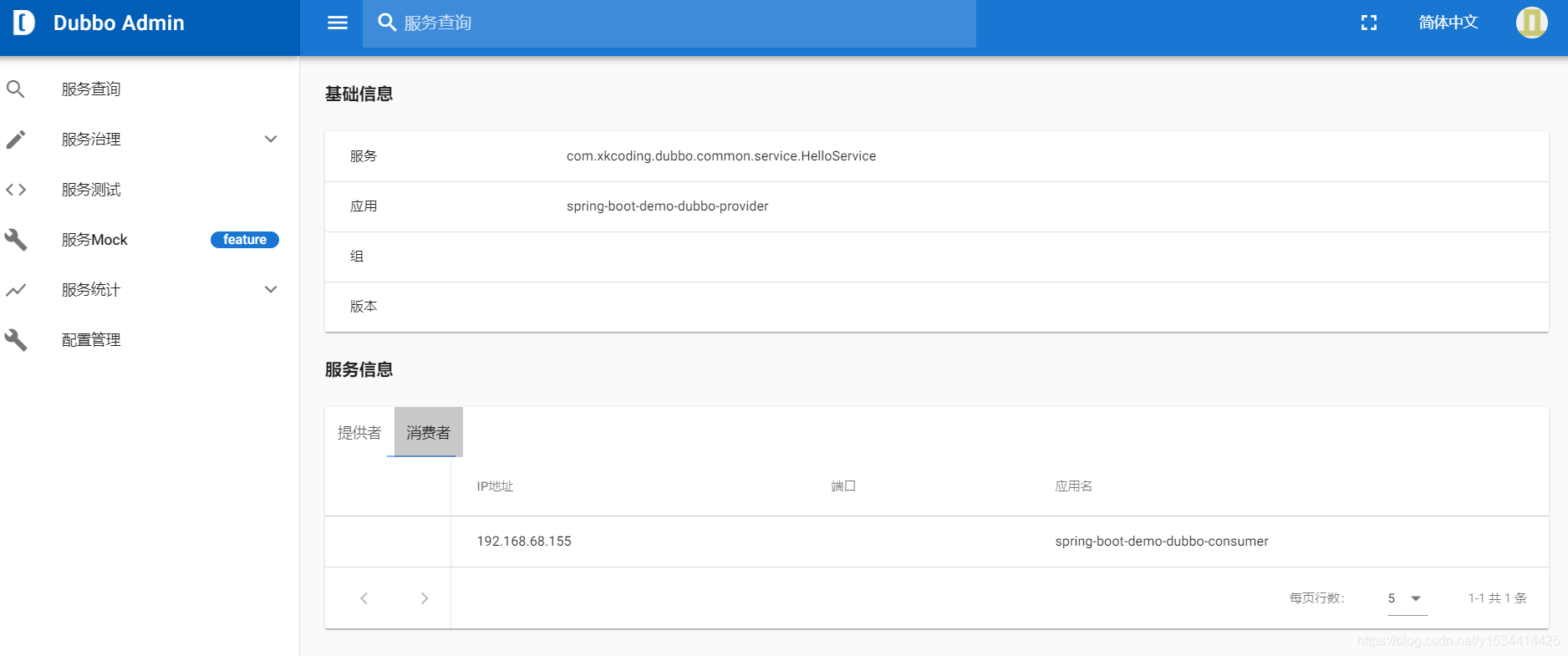
Task: Click the spring-boot-demo-dubbo-provider value
Action: (x=668, y=206)
